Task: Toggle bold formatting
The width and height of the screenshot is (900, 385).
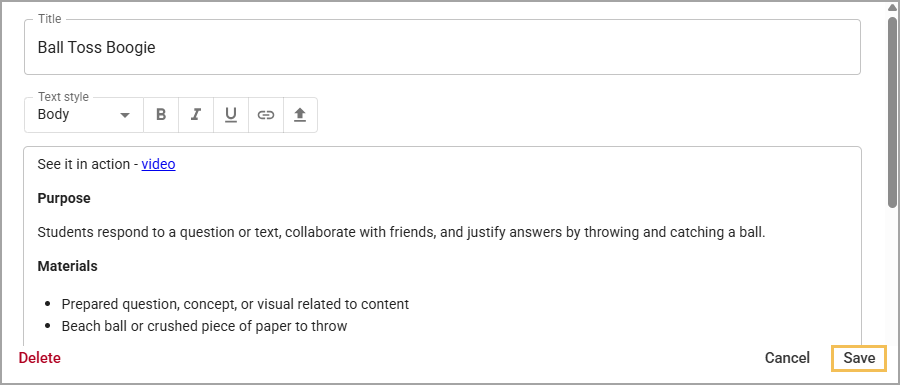Action: pyautogui.click(x=161, y=115)
